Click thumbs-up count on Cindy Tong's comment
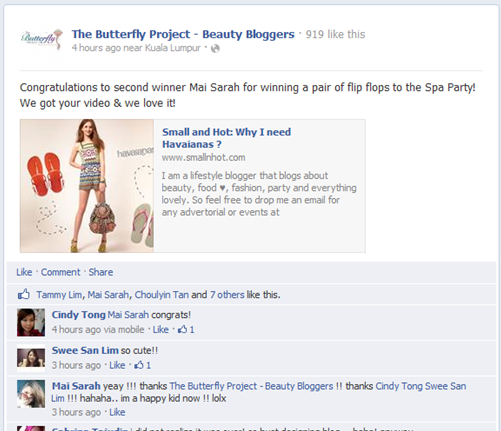This screenshot has width=501, height=431. (x=186, y=330)
